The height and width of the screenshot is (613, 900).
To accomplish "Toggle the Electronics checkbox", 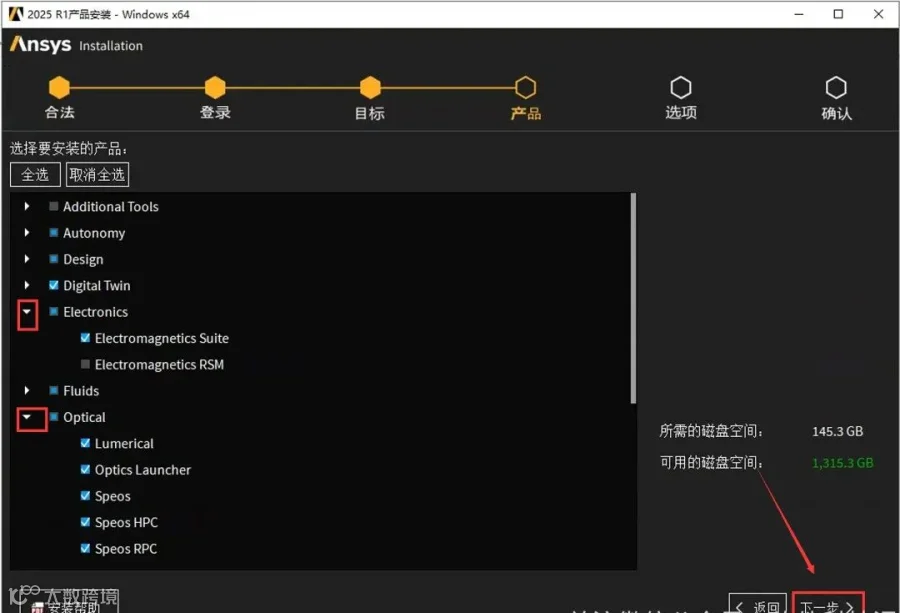I will coord(53,312).
